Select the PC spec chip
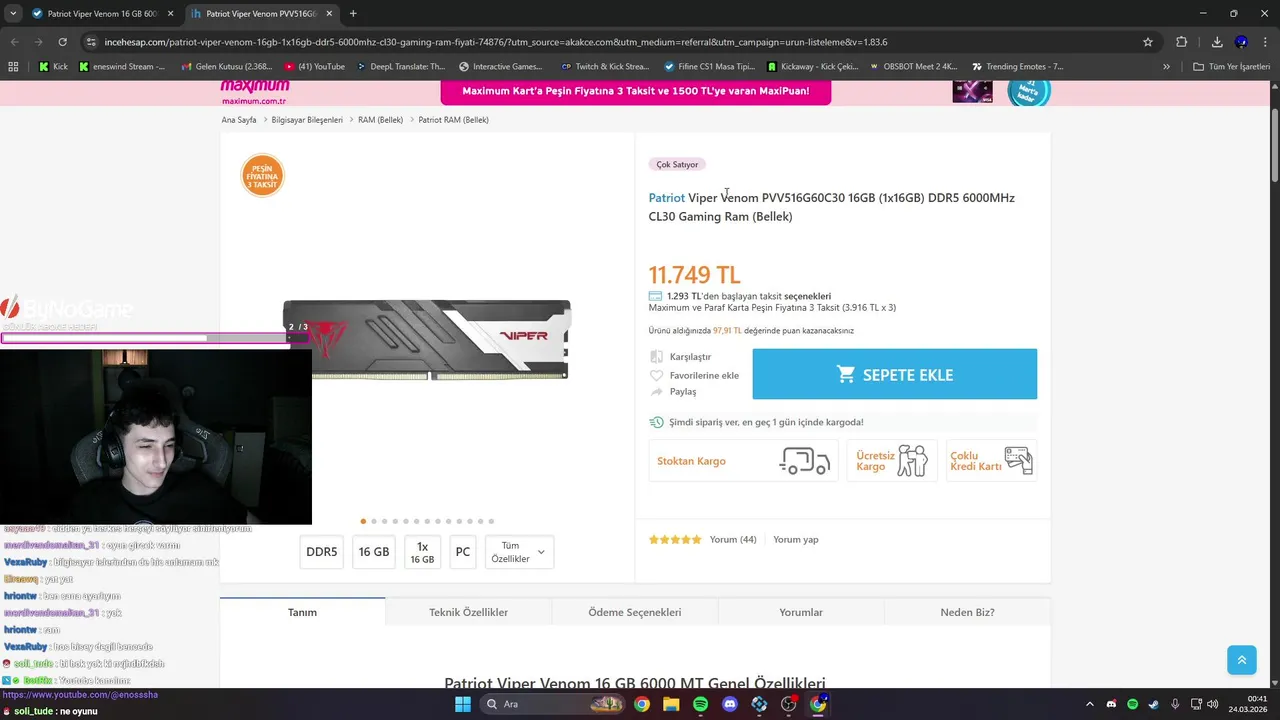Viewport: 1280px width, 720px height. click(462, 552)
